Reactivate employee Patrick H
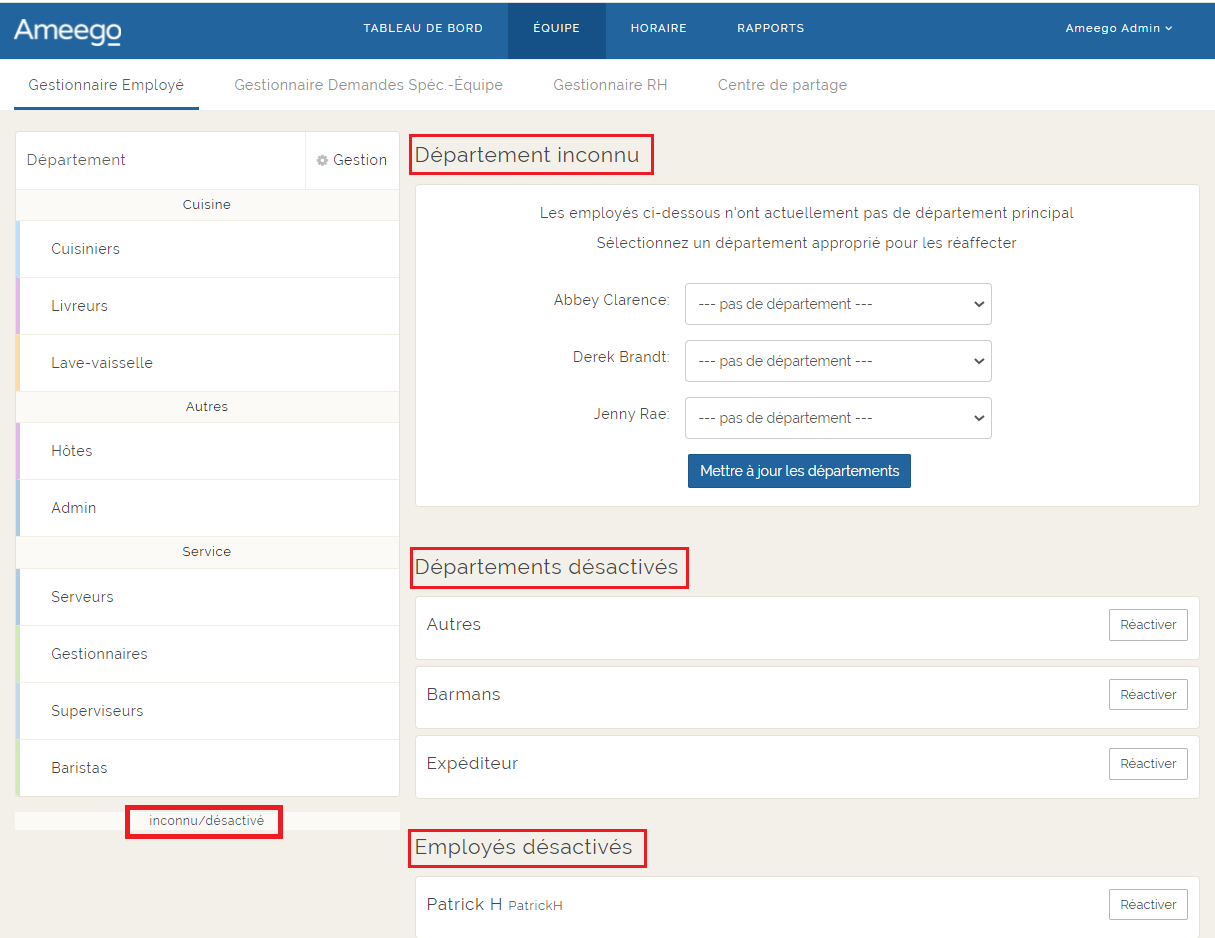This screenshot has width=1215, height=938. pyautogui.click(x=1147, y=905)
